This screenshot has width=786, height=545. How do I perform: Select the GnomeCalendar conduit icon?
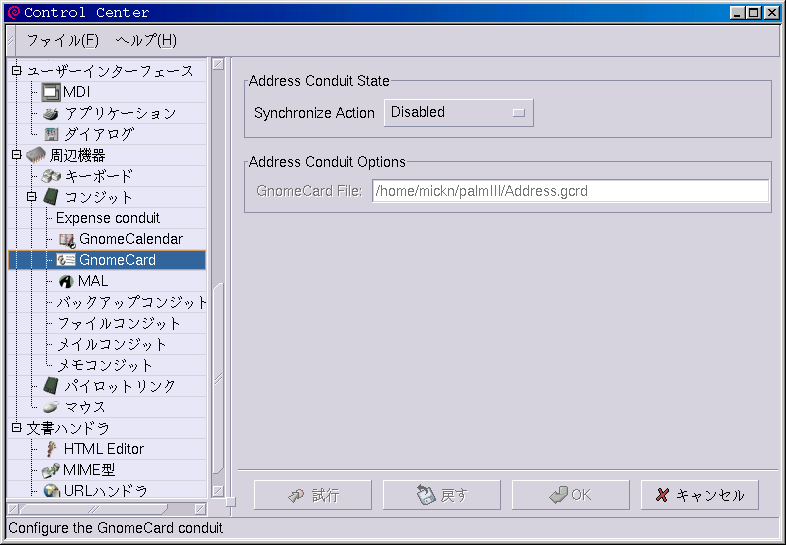coord(67,239)
